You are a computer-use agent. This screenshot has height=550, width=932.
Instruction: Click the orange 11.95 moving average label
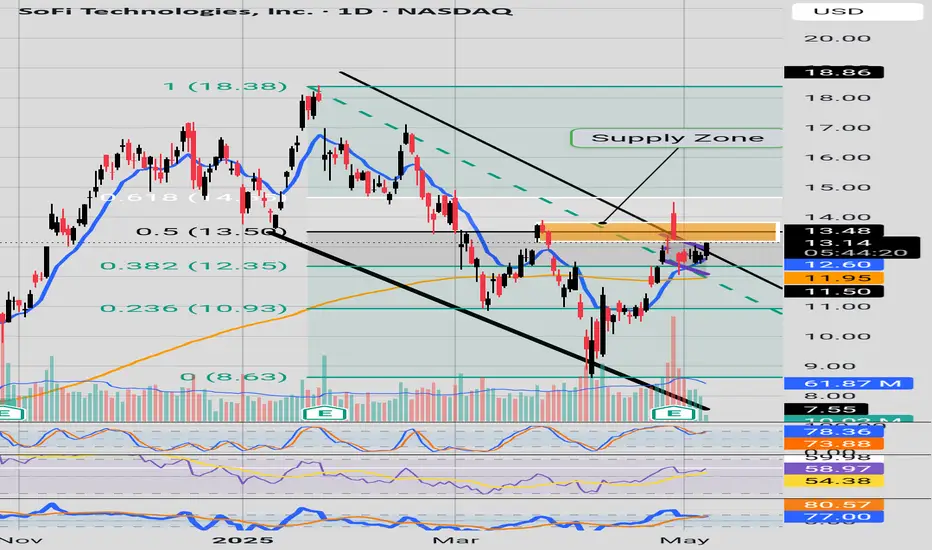(834, 278)
